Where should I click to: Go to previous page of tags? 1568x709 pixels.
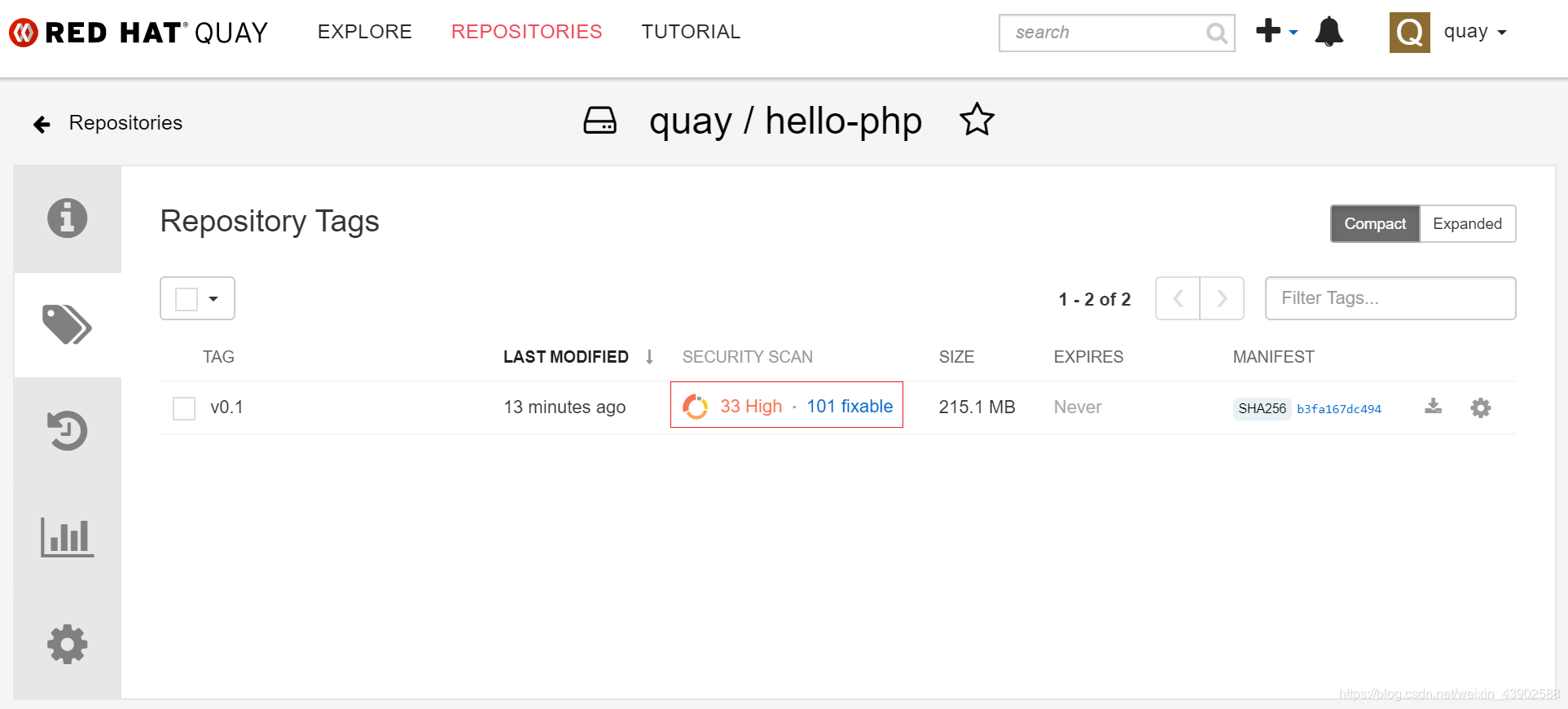click(1178, 298)
